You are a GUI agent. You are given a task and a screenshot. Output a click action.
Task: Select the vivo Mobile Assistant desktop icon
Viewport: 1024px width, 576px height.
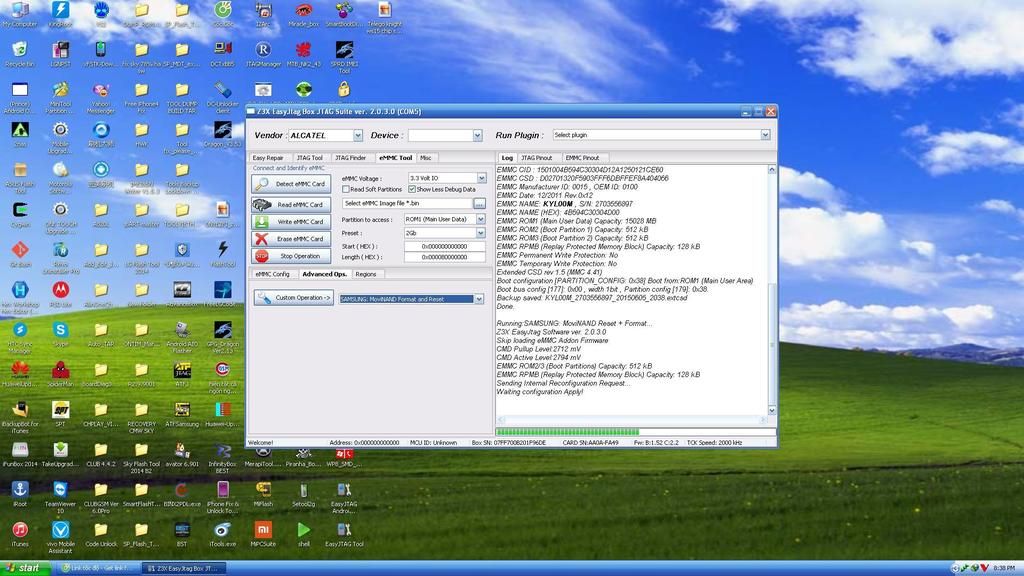tap(60, 537)
